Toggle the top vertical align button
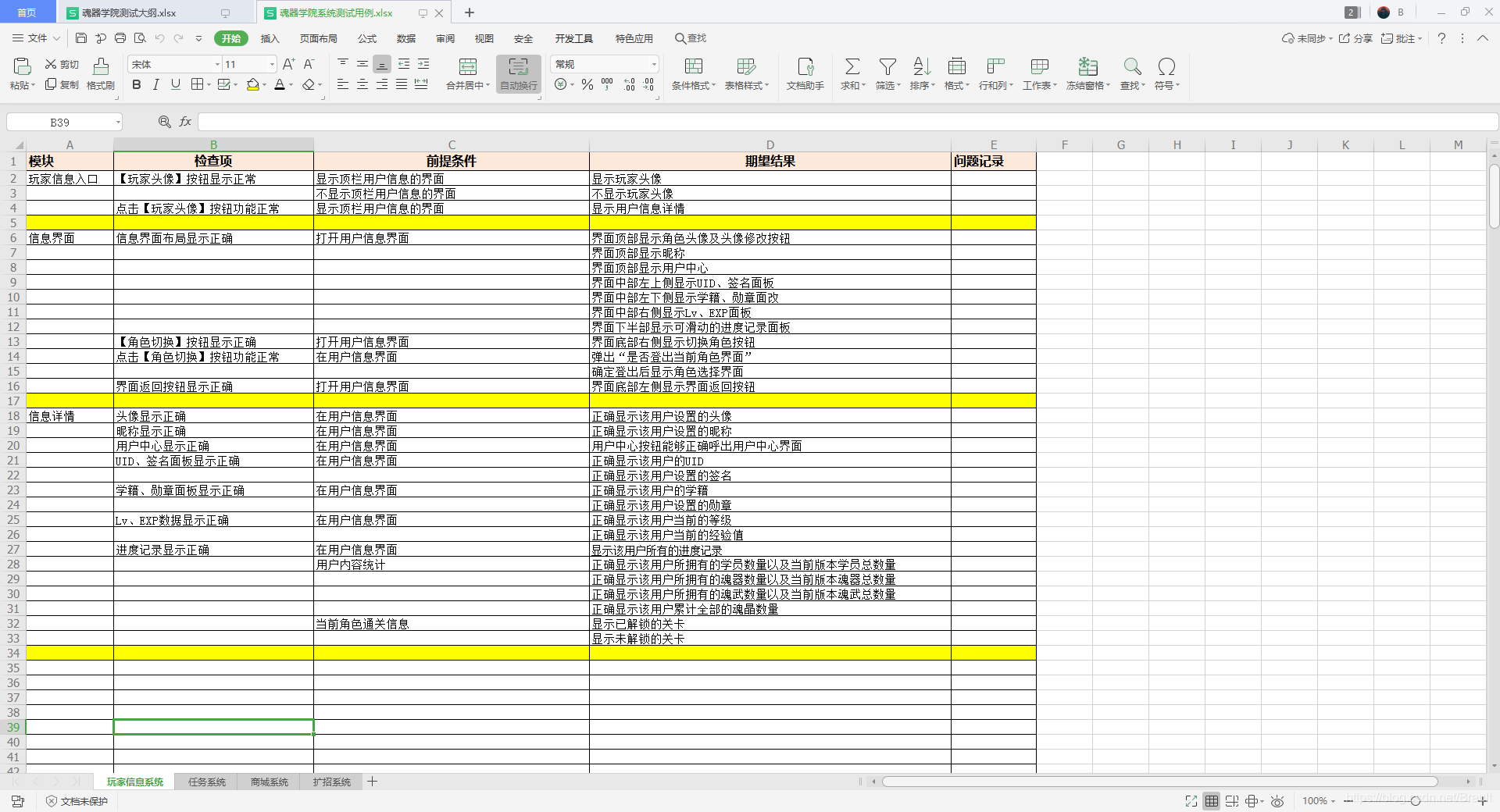 [343, 64]
